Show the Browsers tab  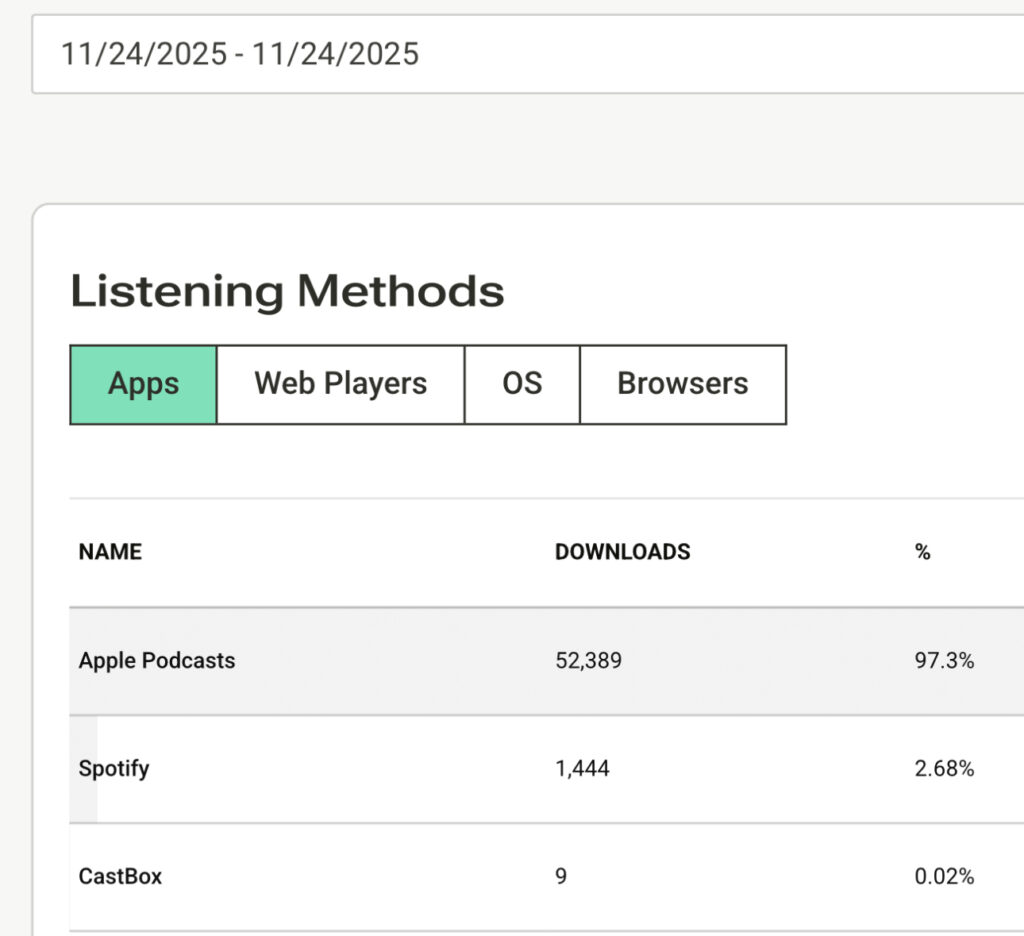pos(682,384)
